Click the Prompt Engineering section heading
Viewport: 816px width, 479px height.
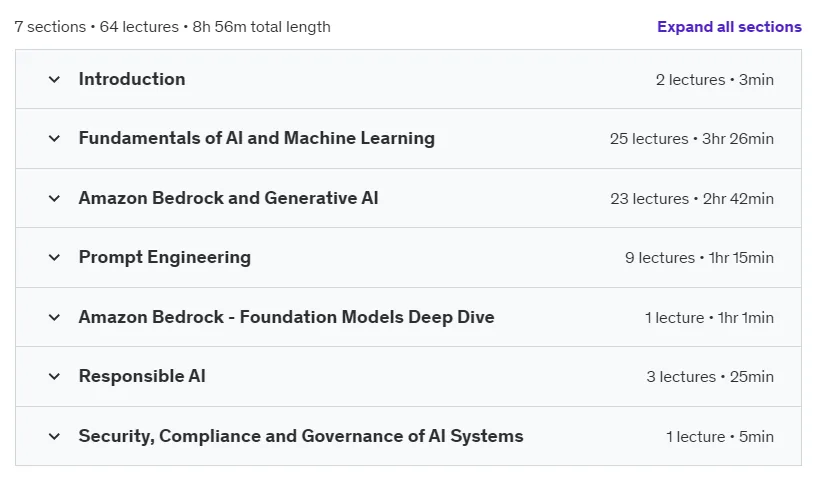[164, 257]
